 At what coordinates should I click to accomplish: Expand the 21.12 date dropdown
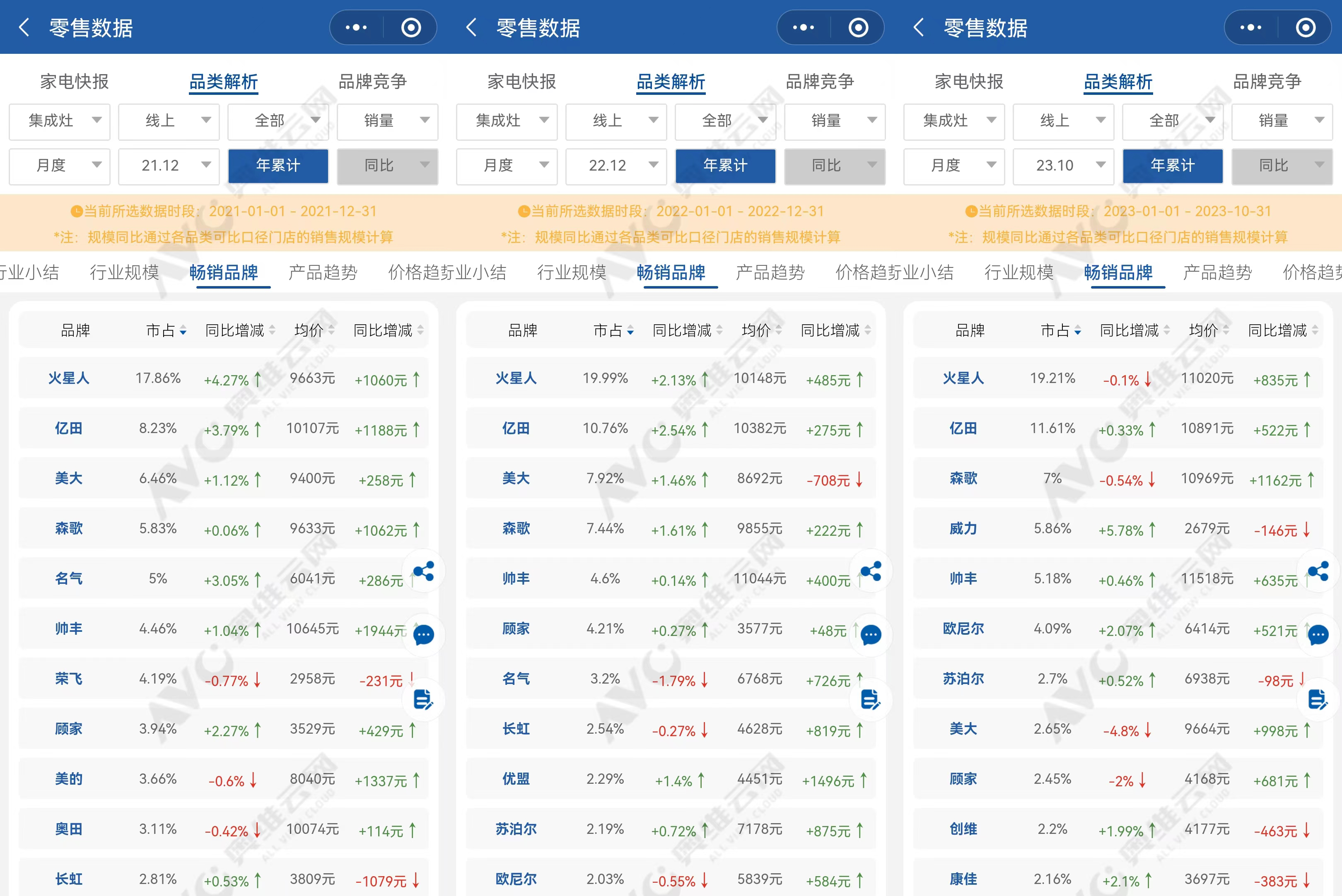(169, 166)
